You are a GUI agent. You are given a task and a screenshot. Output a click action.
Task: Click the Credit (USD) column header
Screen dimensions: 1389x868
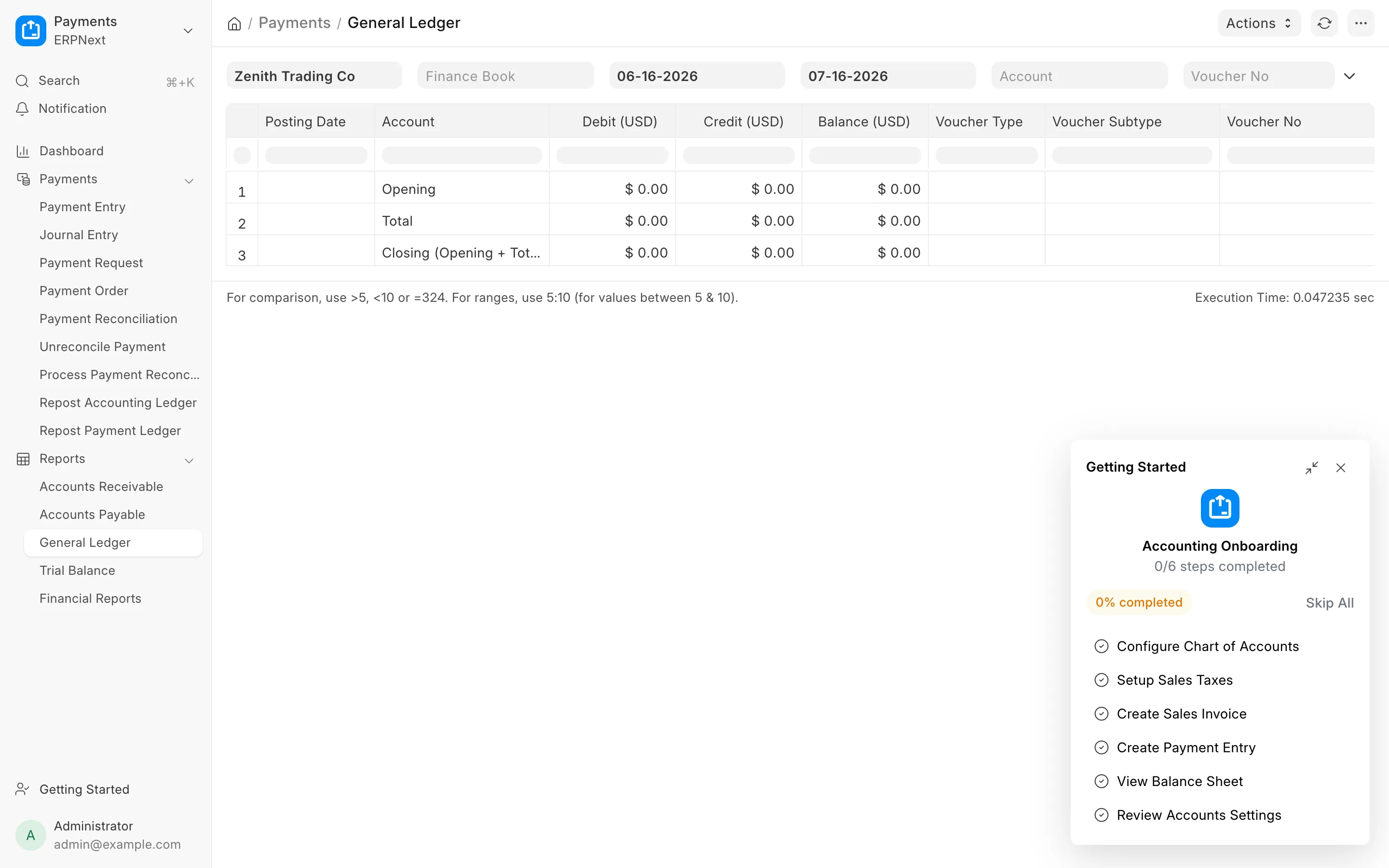739,122
